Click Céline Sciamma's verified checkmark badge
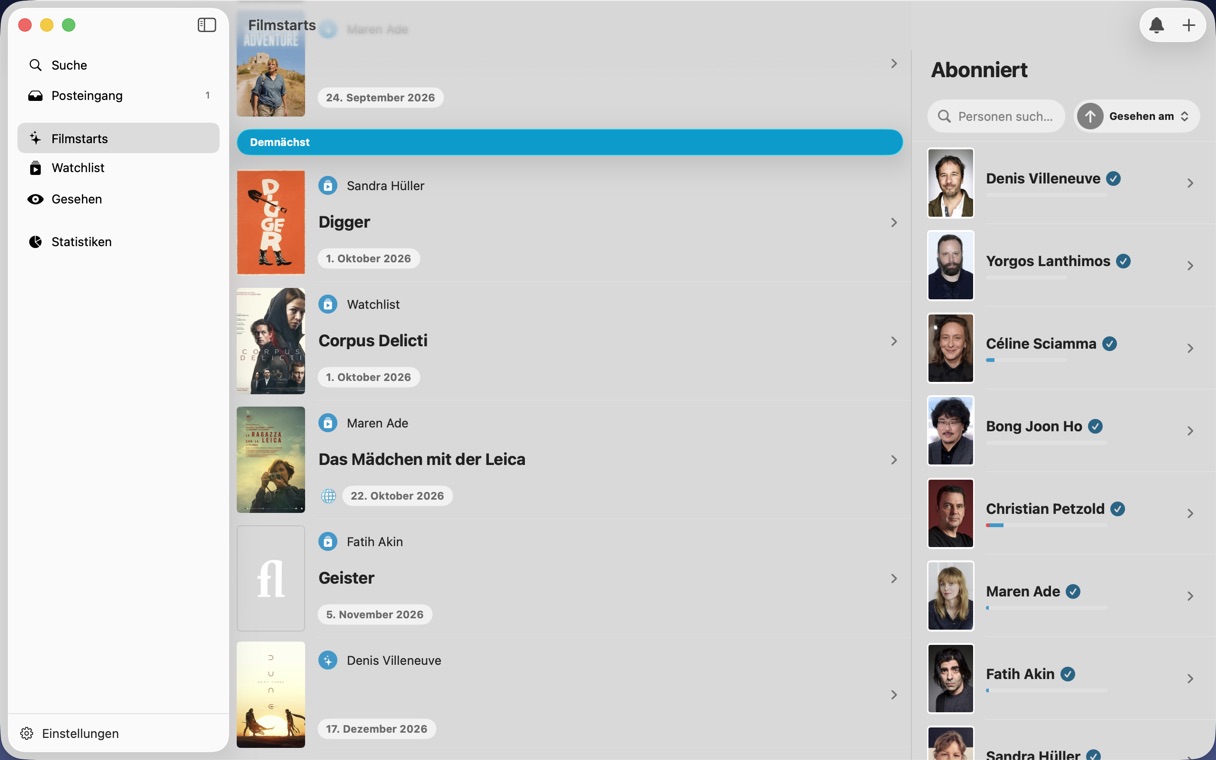The image size is (1216, 760). (x=1109, y=343)
